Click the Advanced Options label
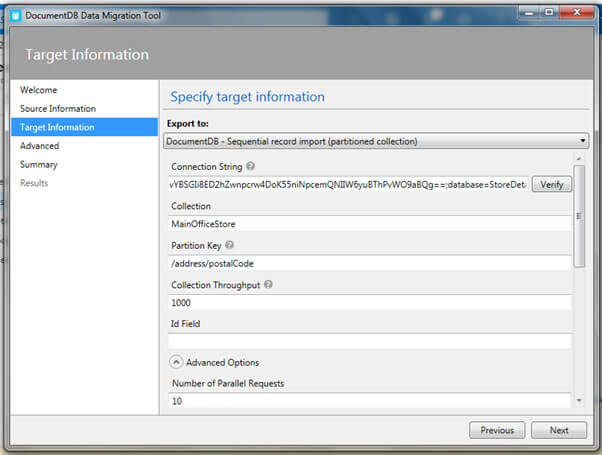Screen dimensions: 602x455 [x=223, y=362]
